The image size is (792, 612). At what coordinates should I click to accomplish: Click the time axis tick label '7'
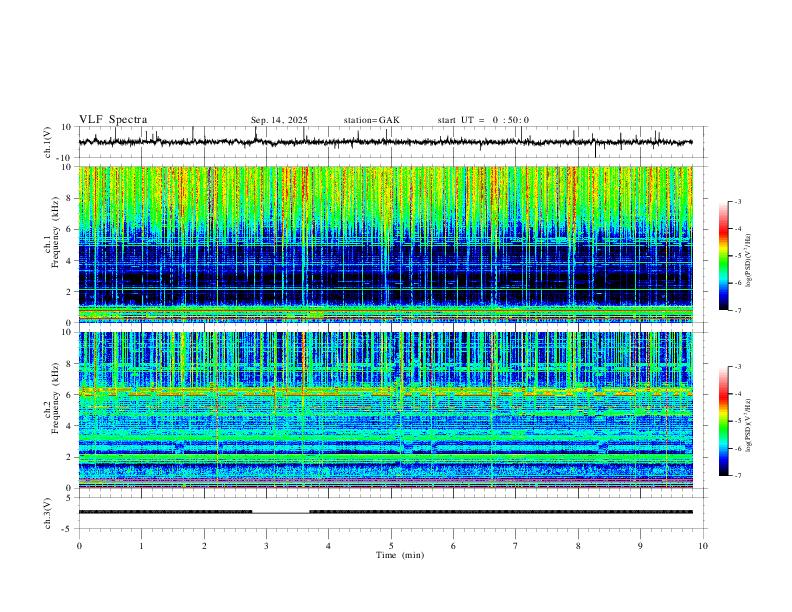tap(516, 546)
